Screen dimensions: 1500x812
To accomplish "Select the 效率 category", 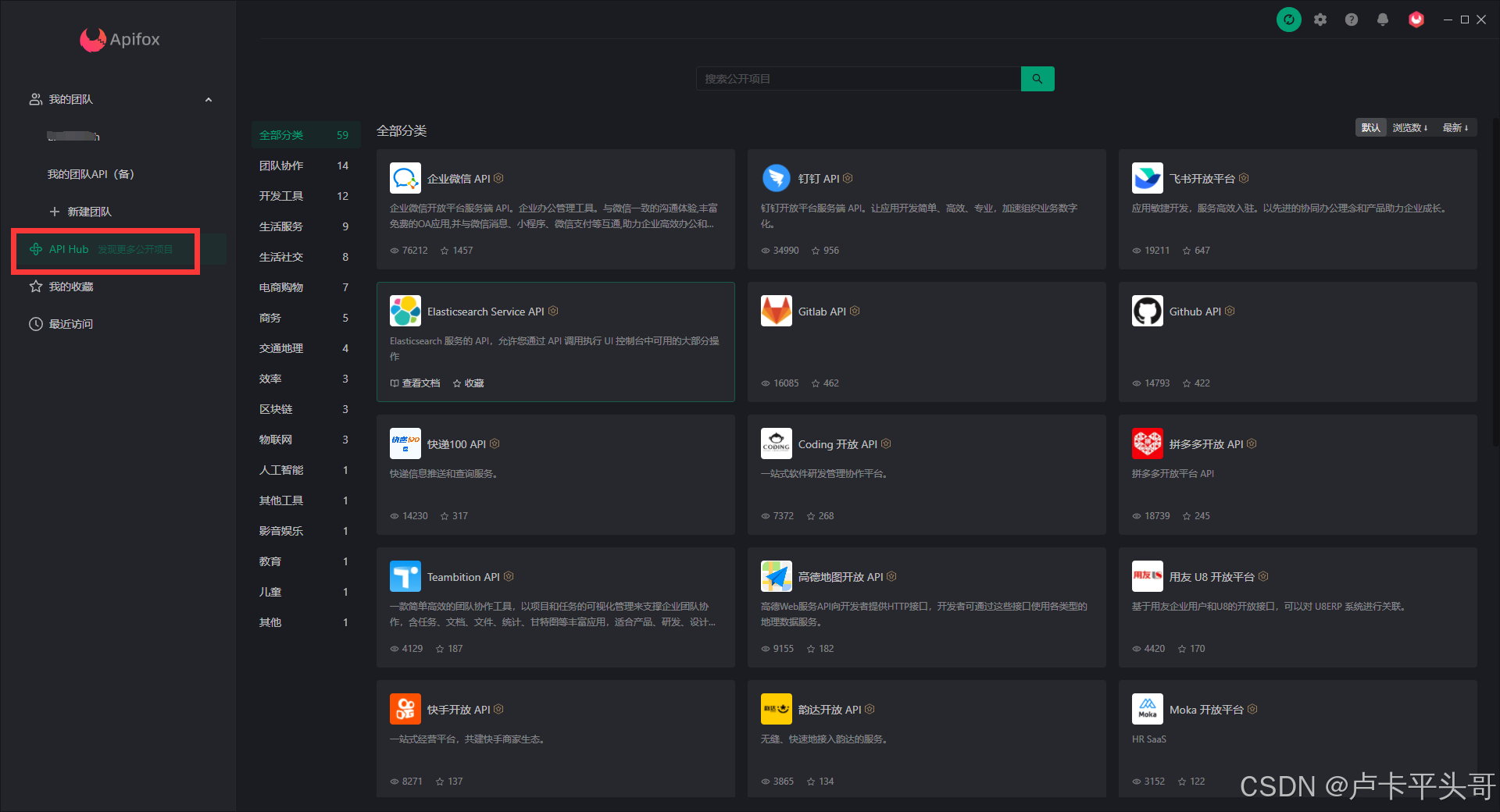I will (x=305, y=379).
